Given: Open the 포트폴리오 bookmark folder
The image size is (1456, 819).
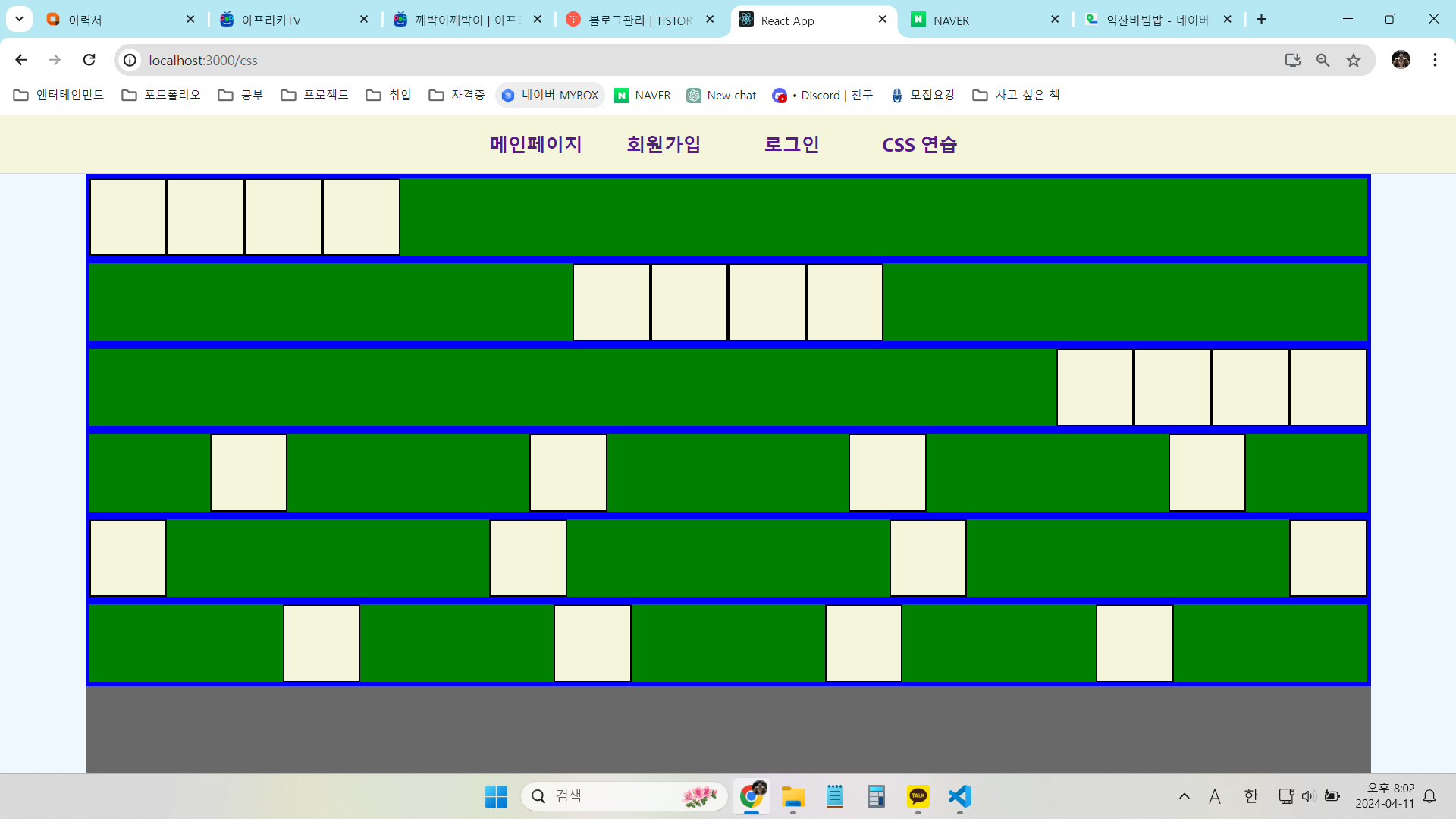Looking at the screenshot, I should click(162, 95).
